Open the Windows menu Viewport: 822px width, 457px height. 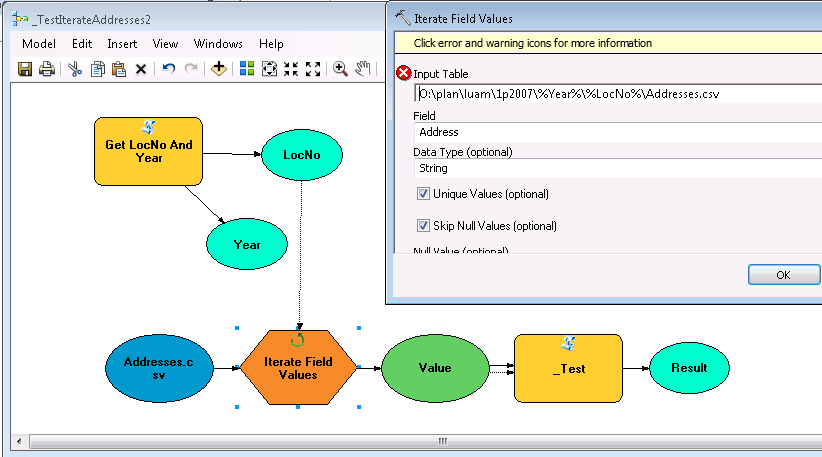(218, 44)
